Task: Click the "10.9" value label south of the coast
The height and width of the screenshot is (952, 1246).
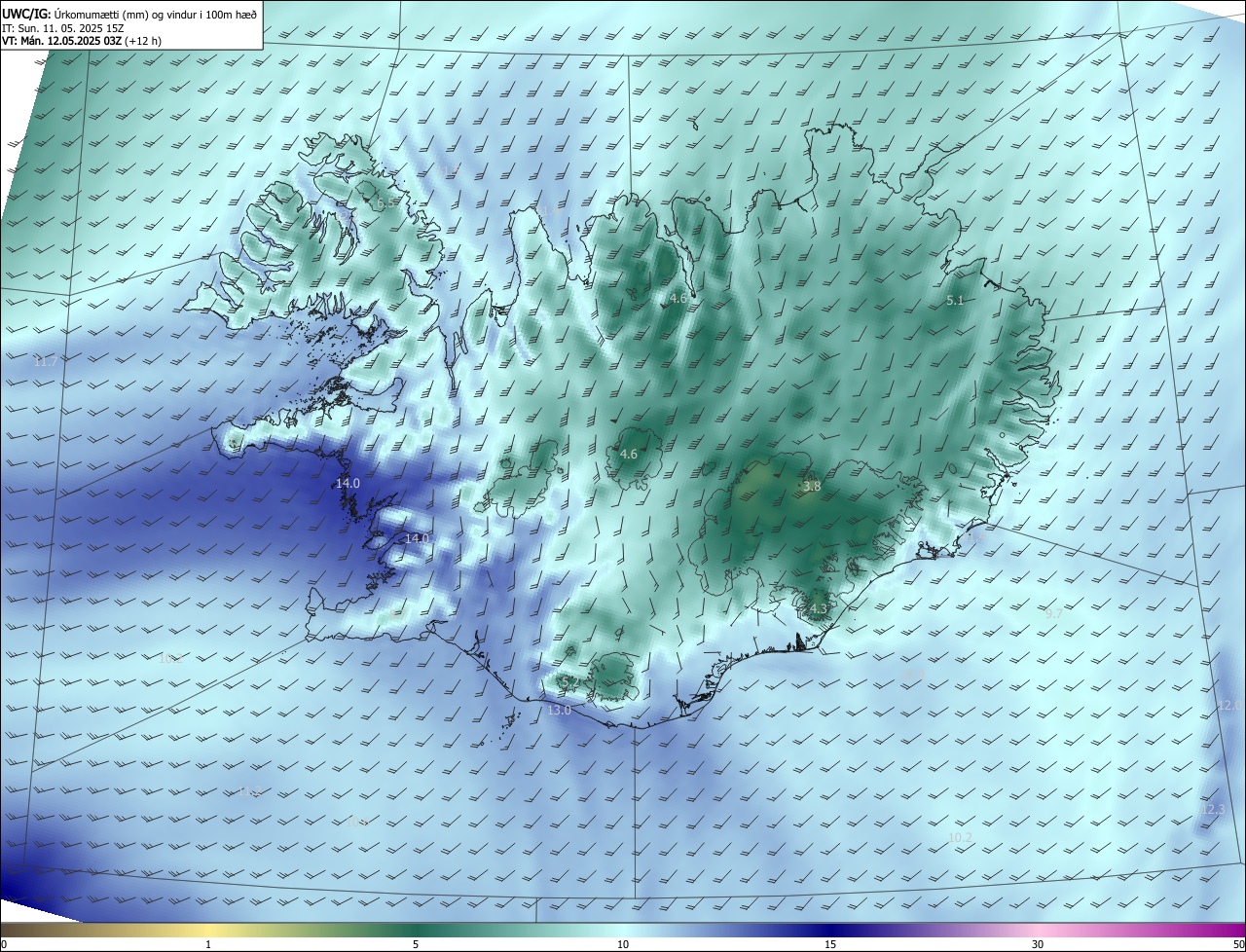Action: coord(912,675)
